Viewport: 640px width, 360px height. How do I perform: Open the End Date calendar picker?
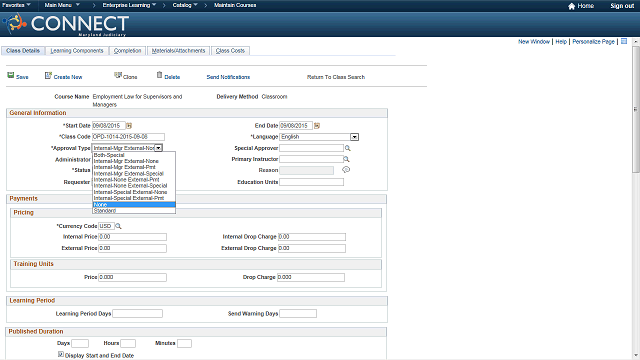click(317, 126)
